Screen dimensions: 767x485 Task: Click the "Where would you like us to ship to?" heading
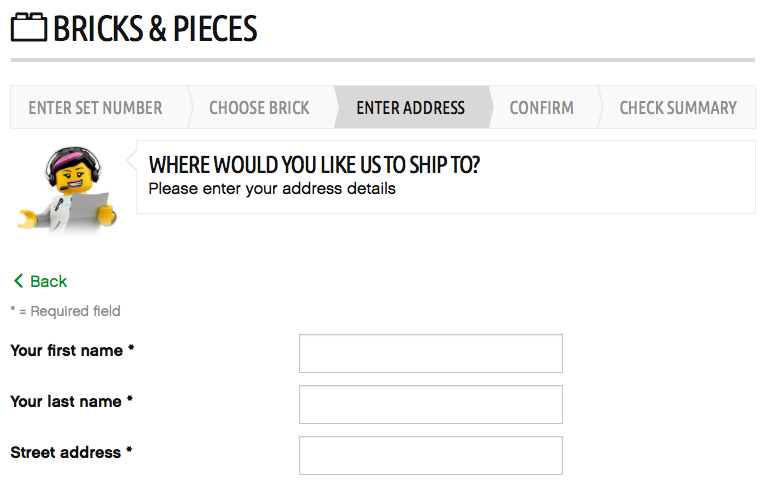(314, 165)
